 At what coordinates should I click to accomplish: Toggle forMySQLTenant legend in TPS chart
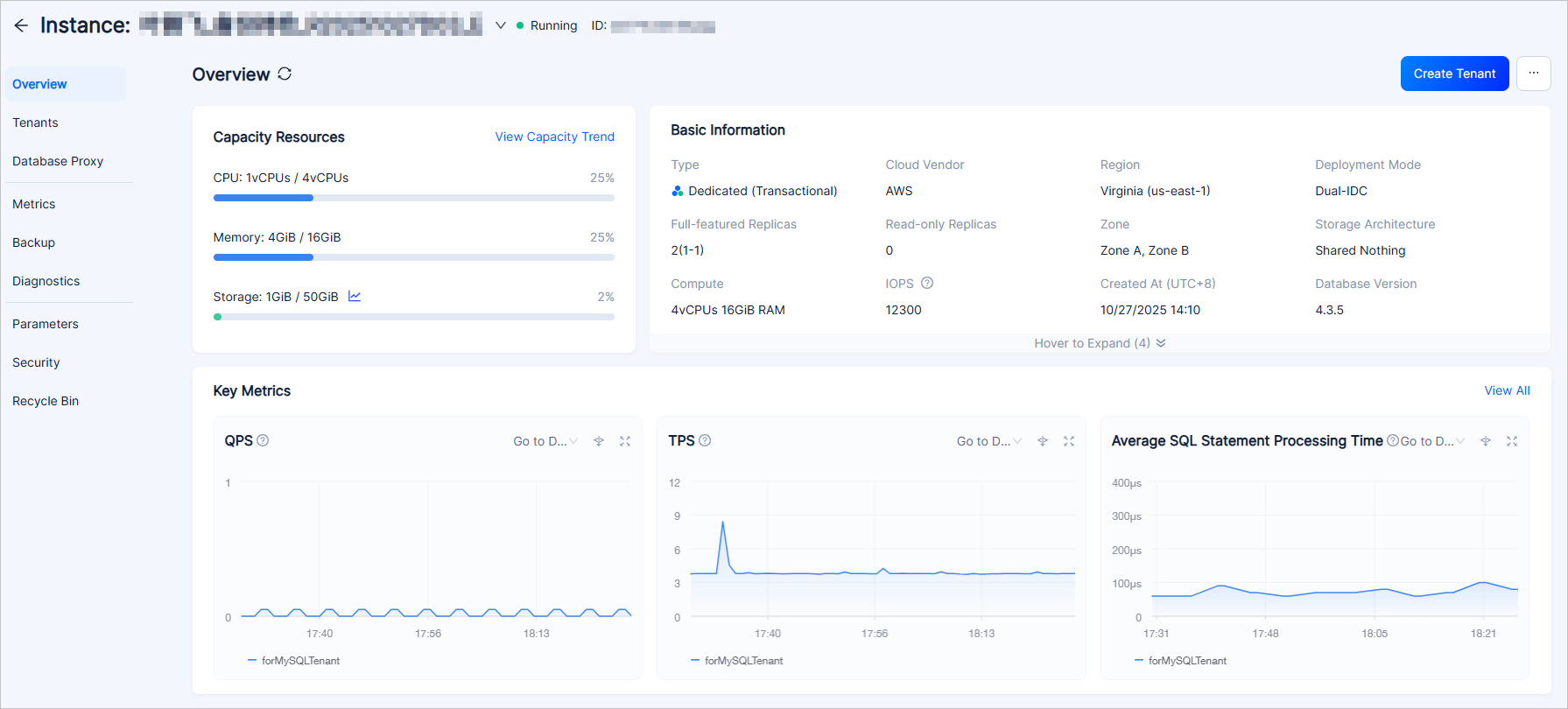[x=736, y=661]
